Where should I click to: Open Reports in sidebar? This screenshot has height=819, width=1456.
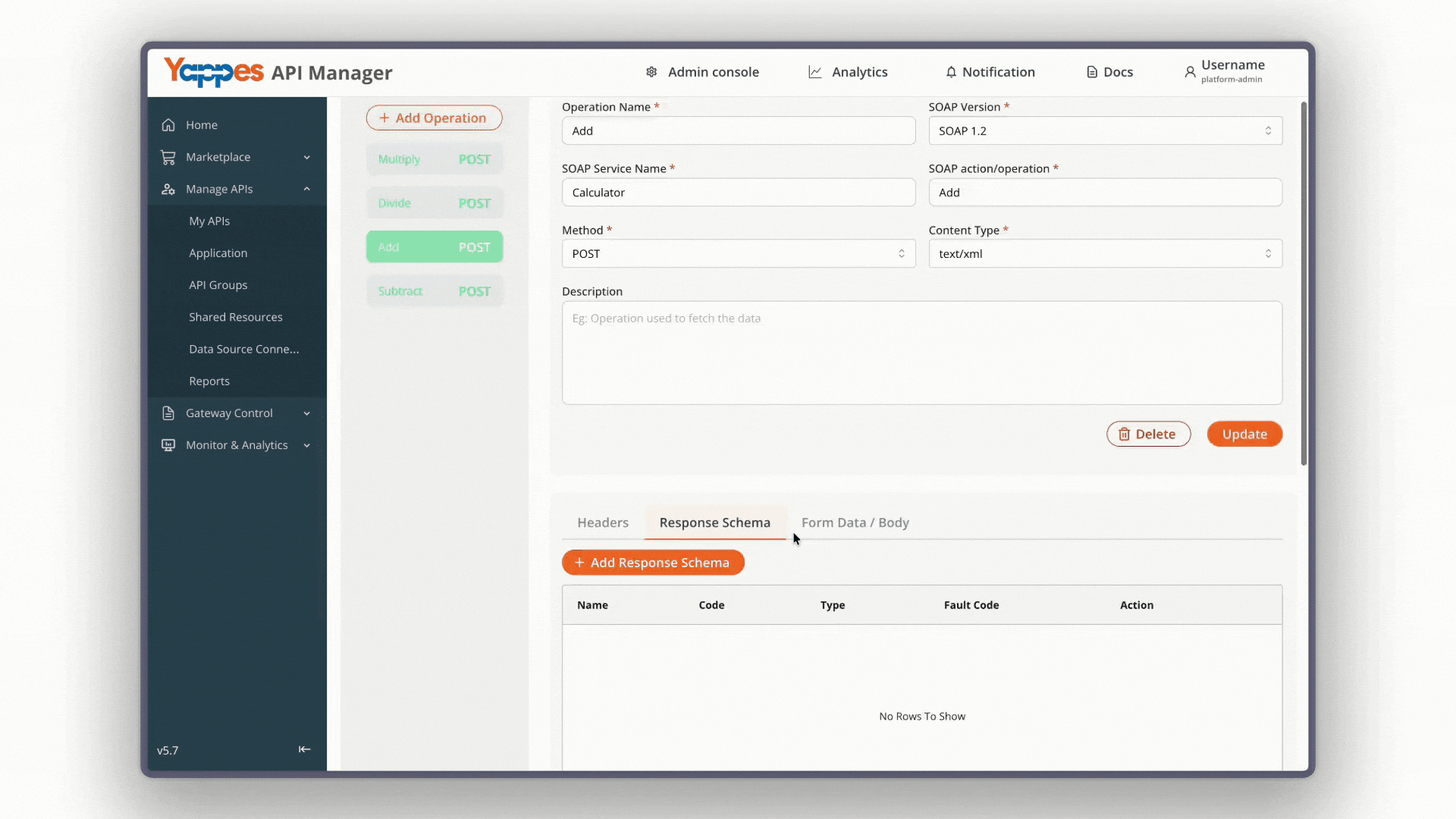coord(237,381)
